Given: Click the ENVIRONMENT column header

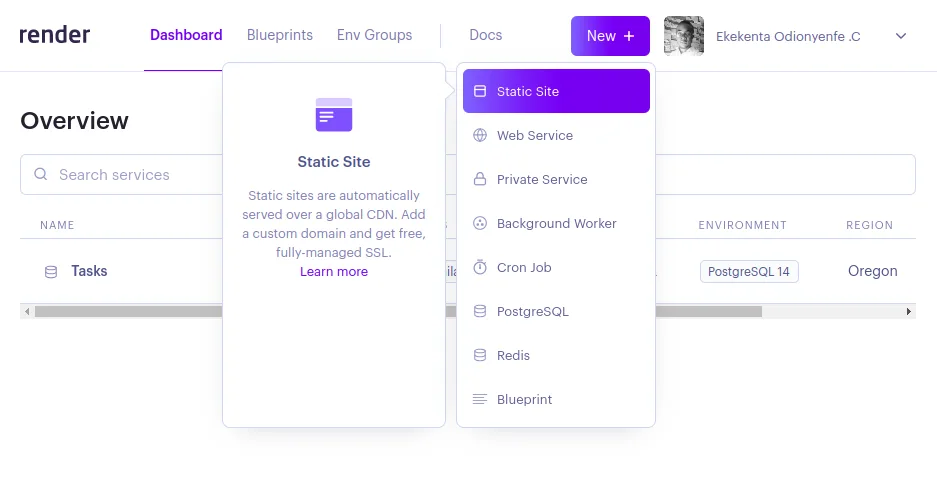Looking at the screenshot, I should tap(742, 225).
